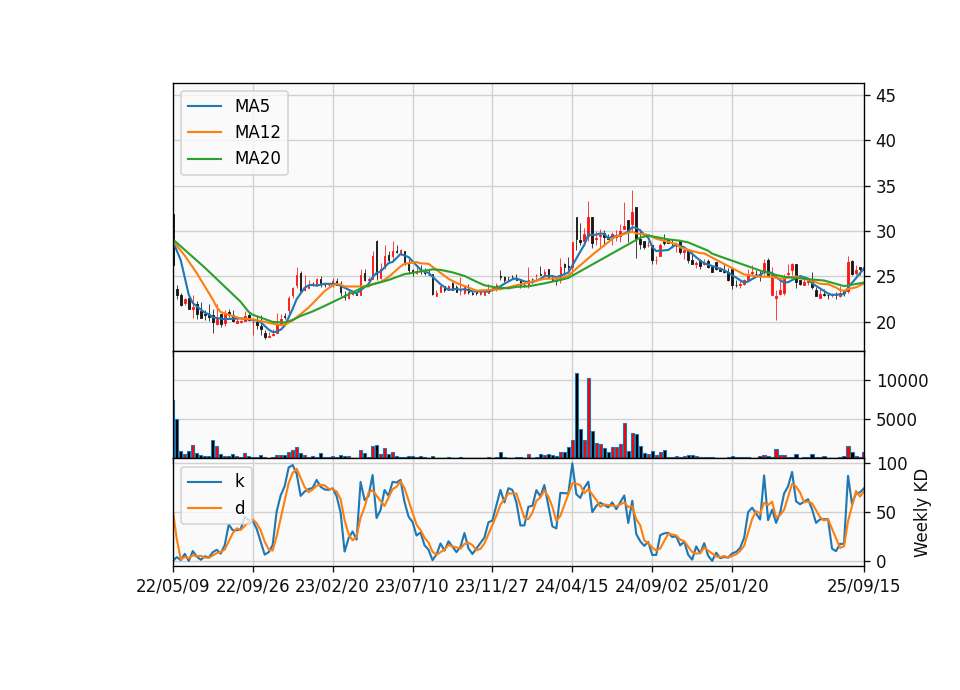Click the 23/02/20 date tick label
The width and height of the screenshot is (960, 690).
332,586
